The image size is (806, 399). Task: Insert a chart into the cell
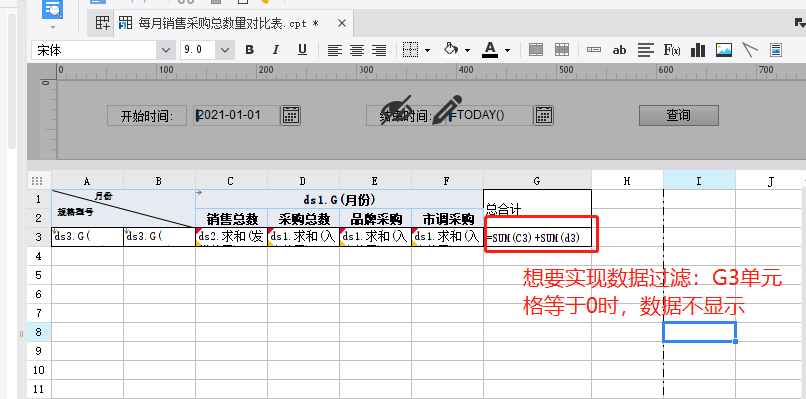698,50
